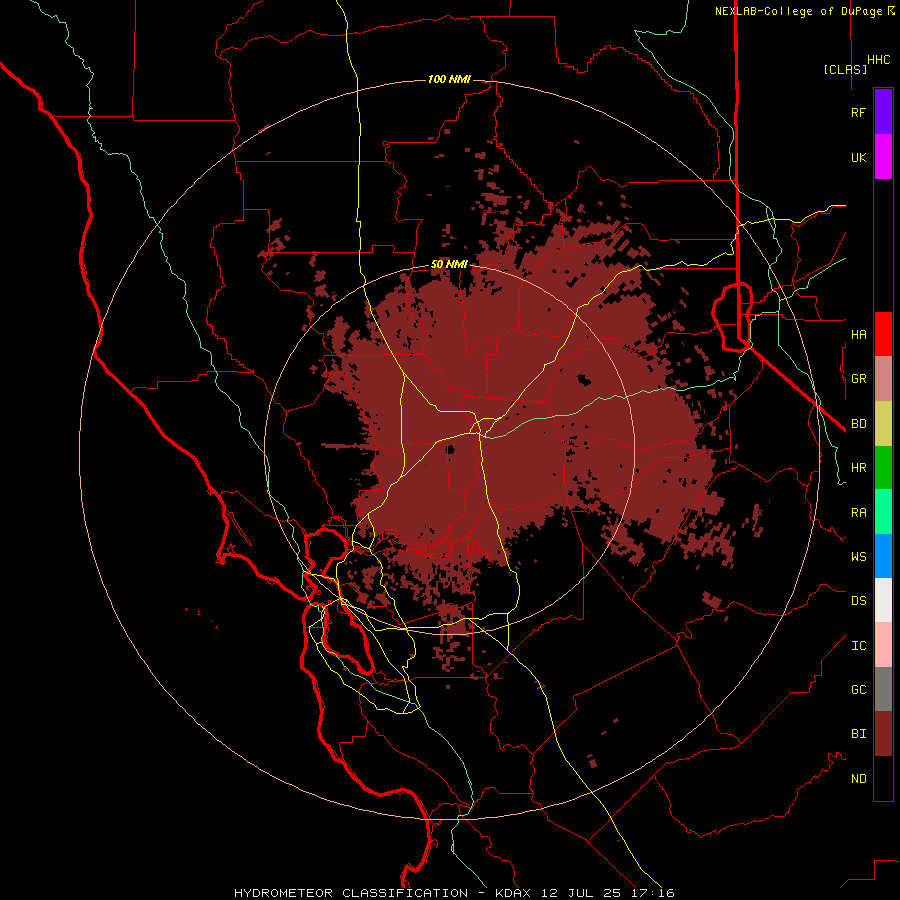Select the GR pink legend color swatch

tap(883, 378)
